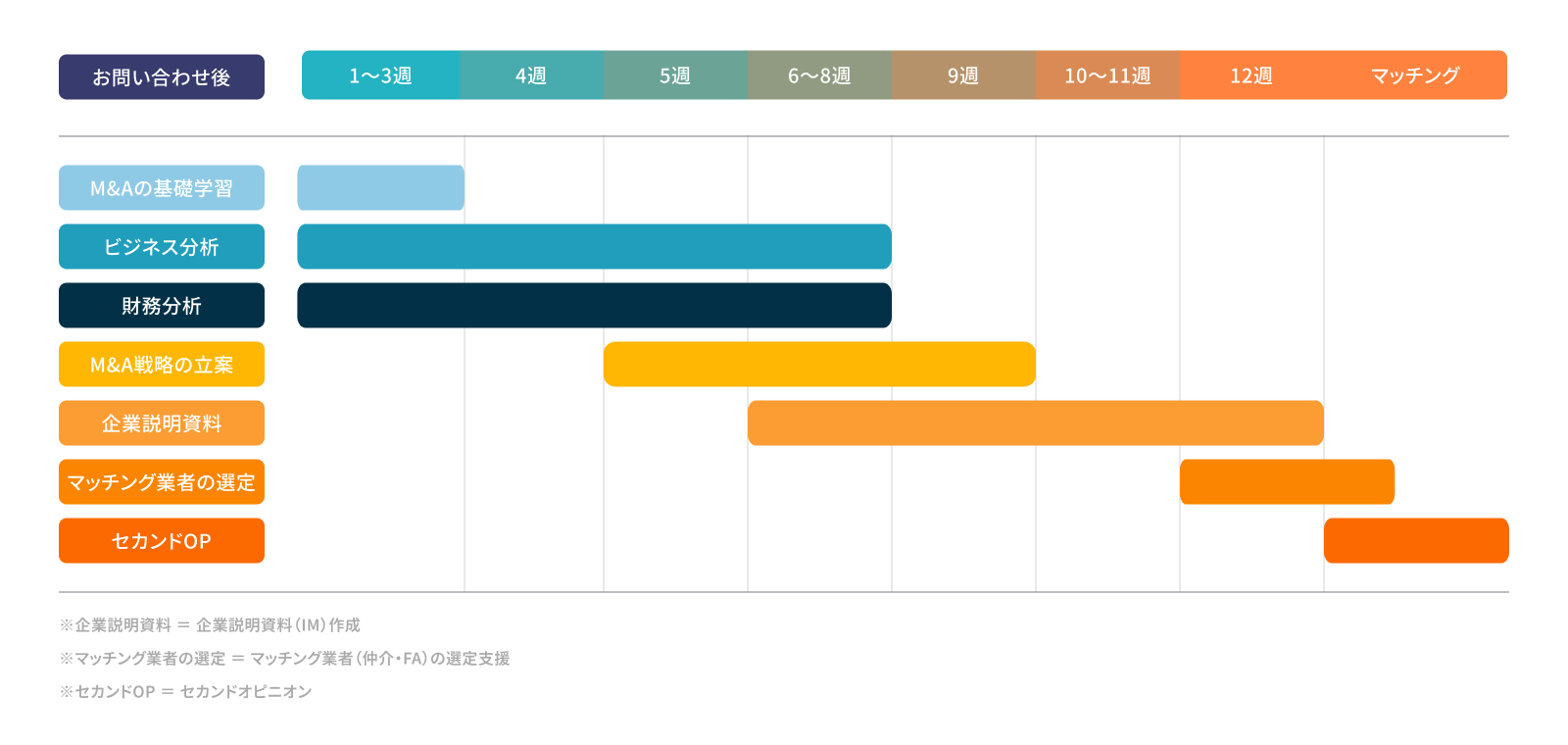The width and height of the screenshot is (1568, 745).
Task: Click the light blue M&Aの基礎学習 schedule bar
Action: pyautogui.click(x=381, y=188)
